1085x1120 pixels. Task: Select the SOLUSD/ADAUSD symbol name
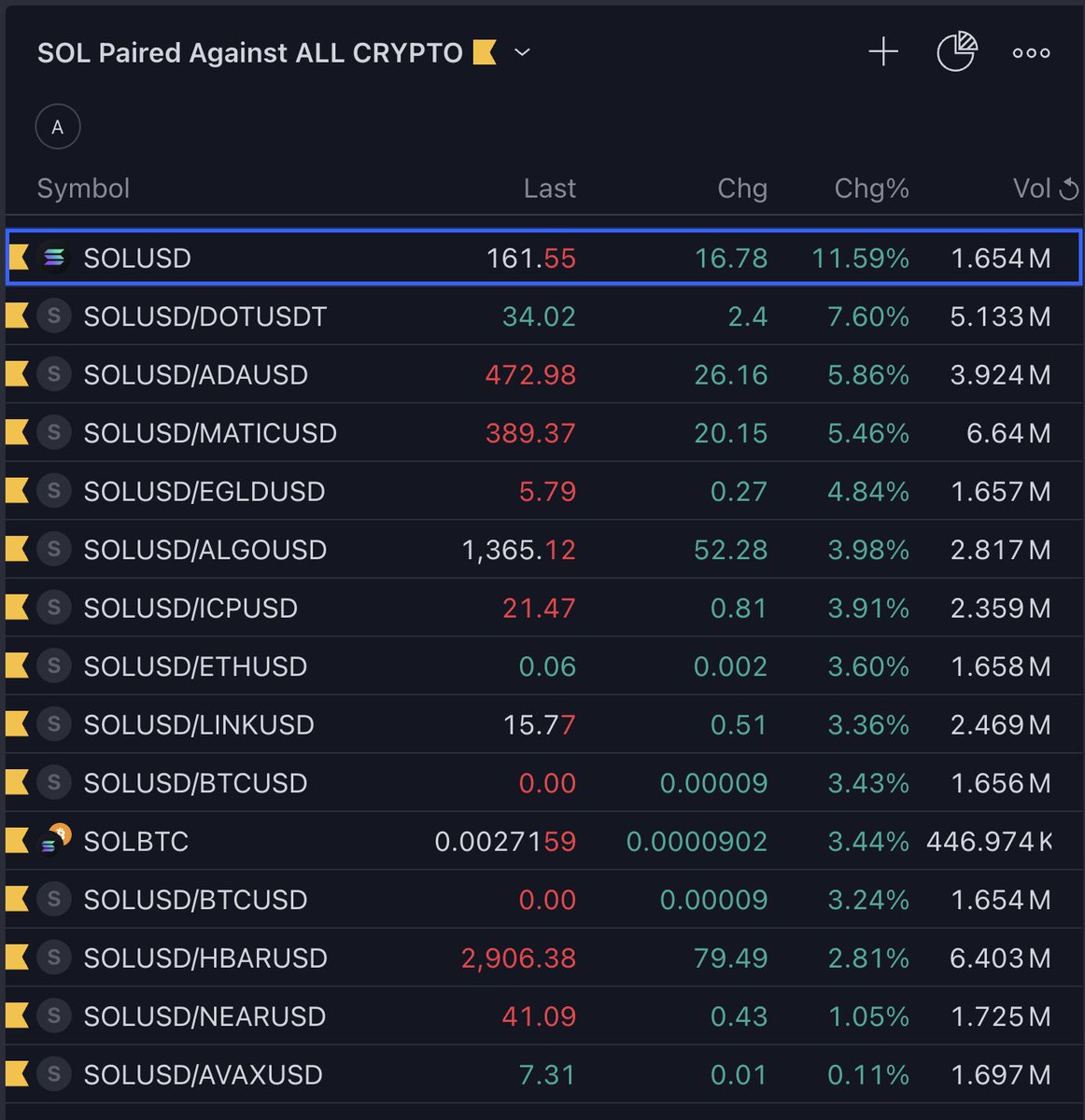click(195, 374)
